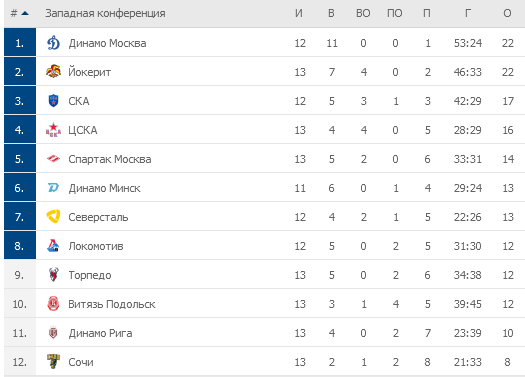Click the Сочи leopard logo

53,362
